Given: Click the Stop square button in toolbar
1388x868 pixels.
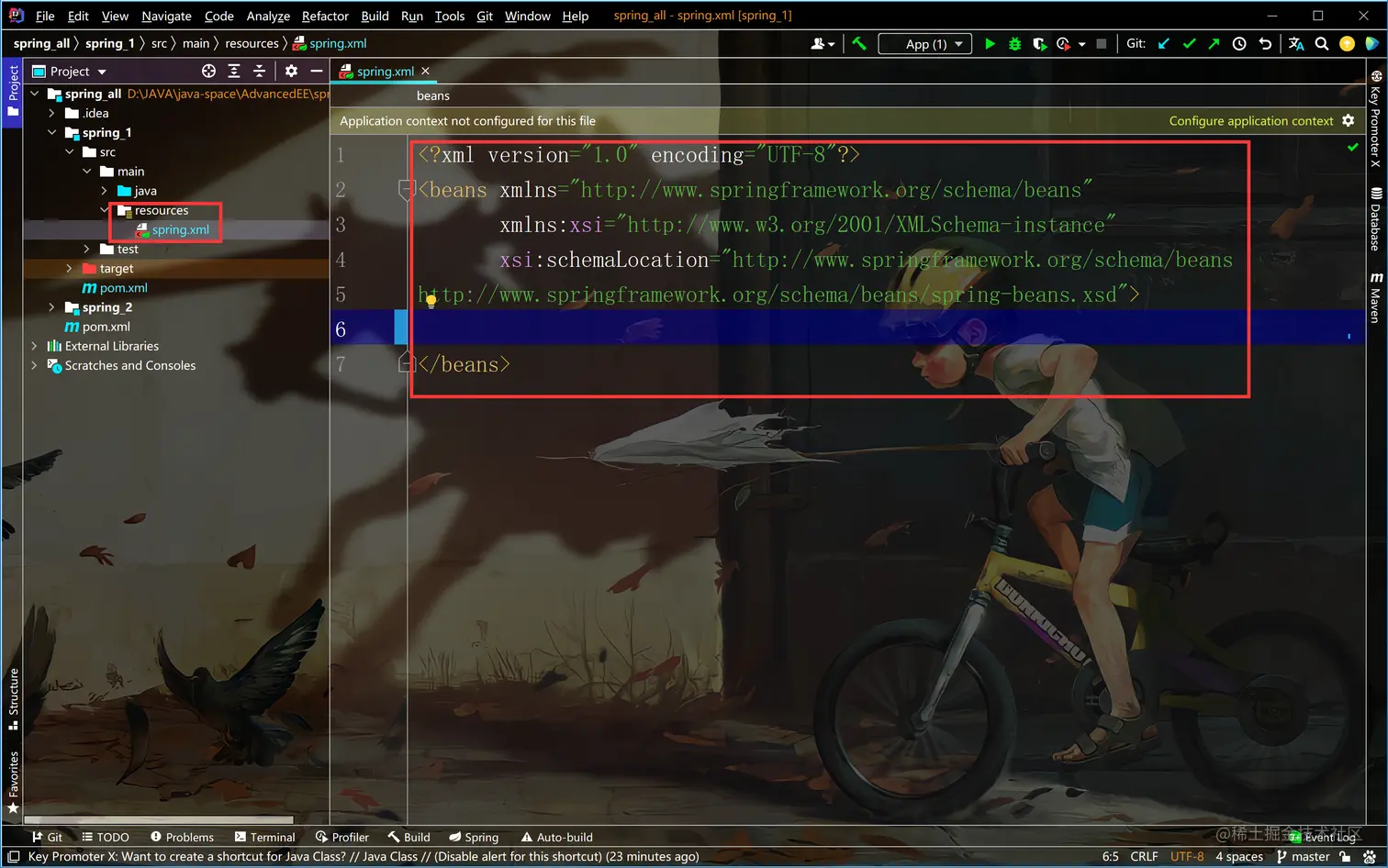Looking at the screenshot, I should pos(1102,43).
